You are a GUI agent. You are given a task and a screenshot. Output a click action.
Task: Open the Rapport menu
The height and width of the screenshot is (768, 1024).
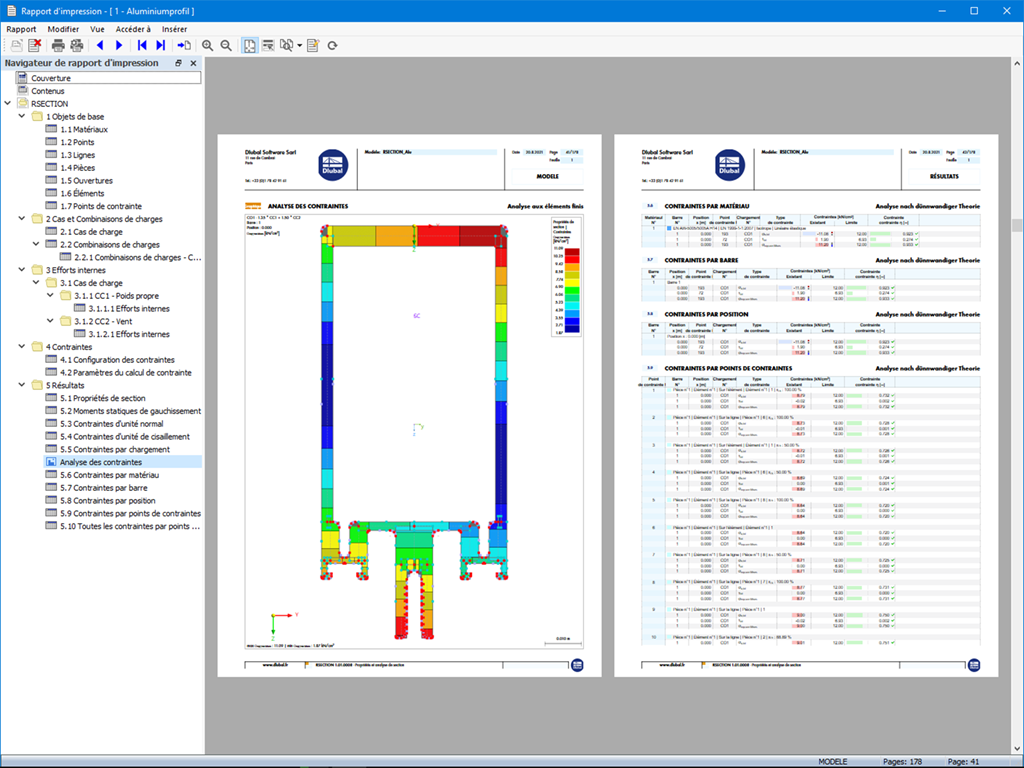tap(22, 29)
